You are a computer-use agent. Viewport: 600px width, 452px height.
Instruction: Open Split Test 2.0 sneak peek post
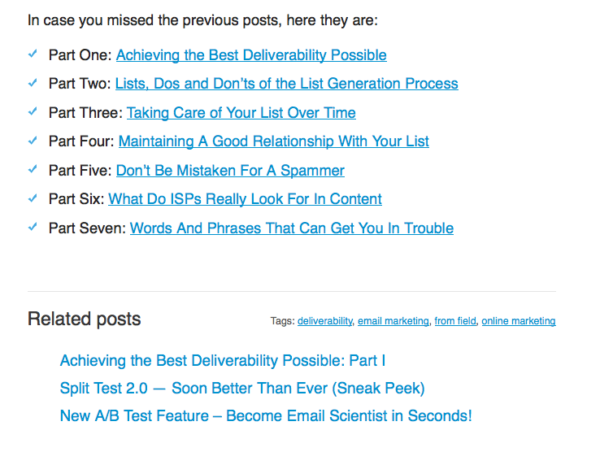pyautogui.click(x=242, y=388)
